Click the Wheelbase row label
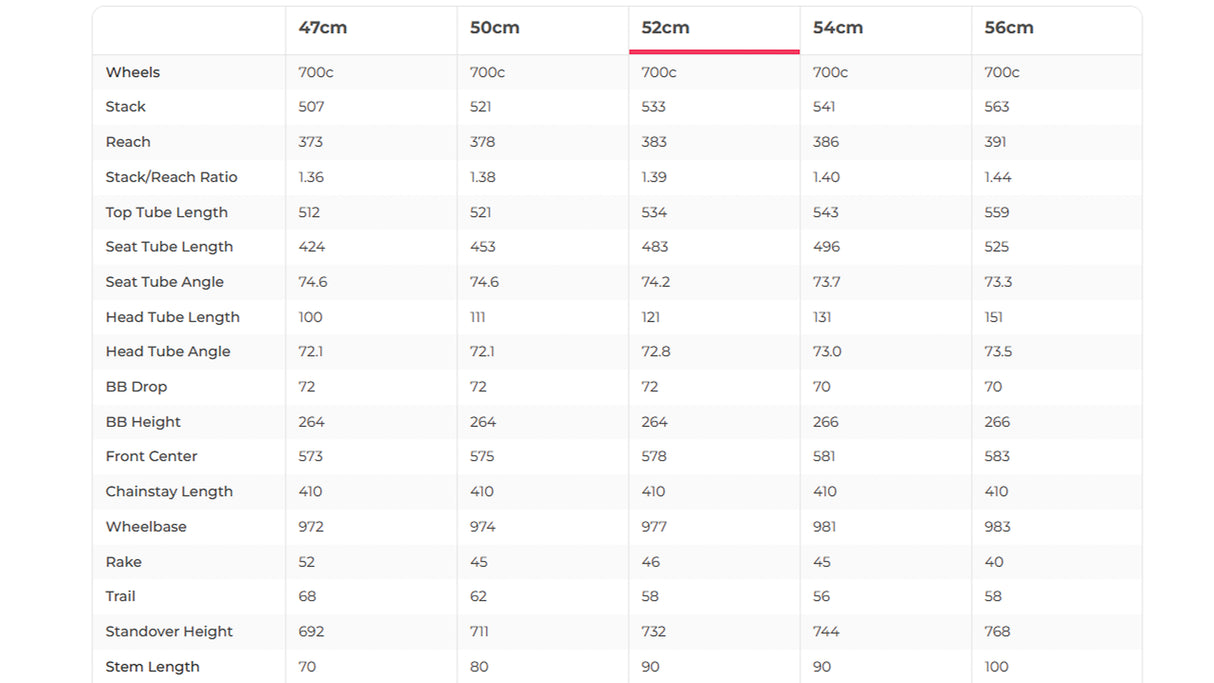 pos(146,526)
